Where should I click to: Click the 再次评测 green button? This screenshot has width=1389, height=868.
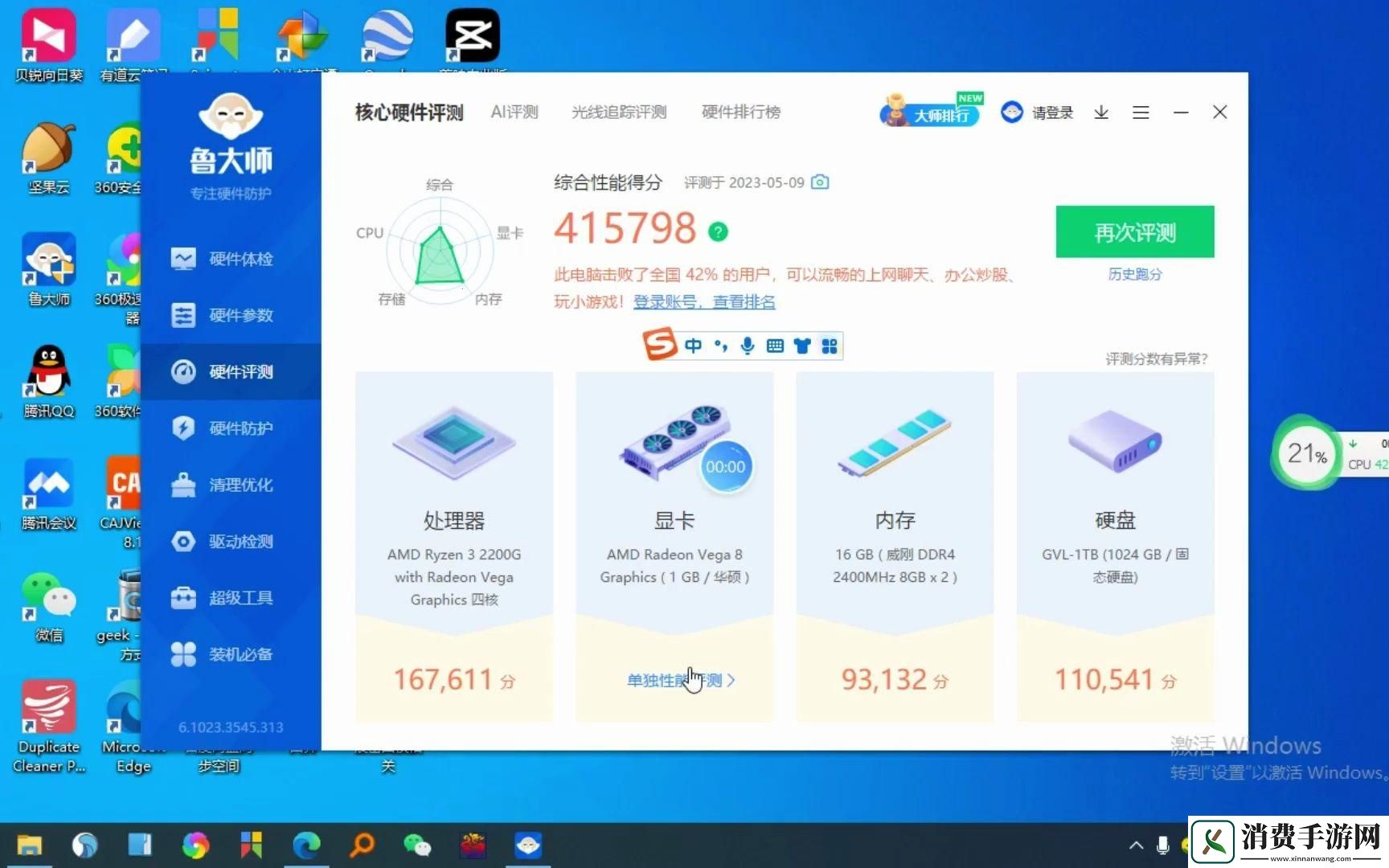(1134, 232)
